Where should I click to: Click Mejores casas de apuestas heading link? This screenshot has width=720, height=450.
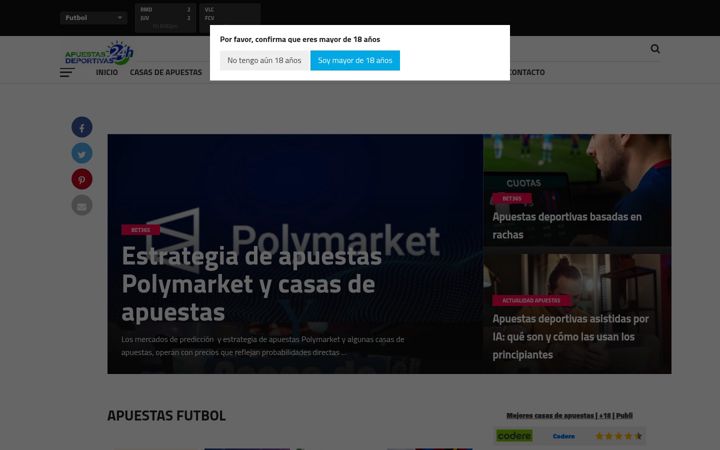point(569,416)
